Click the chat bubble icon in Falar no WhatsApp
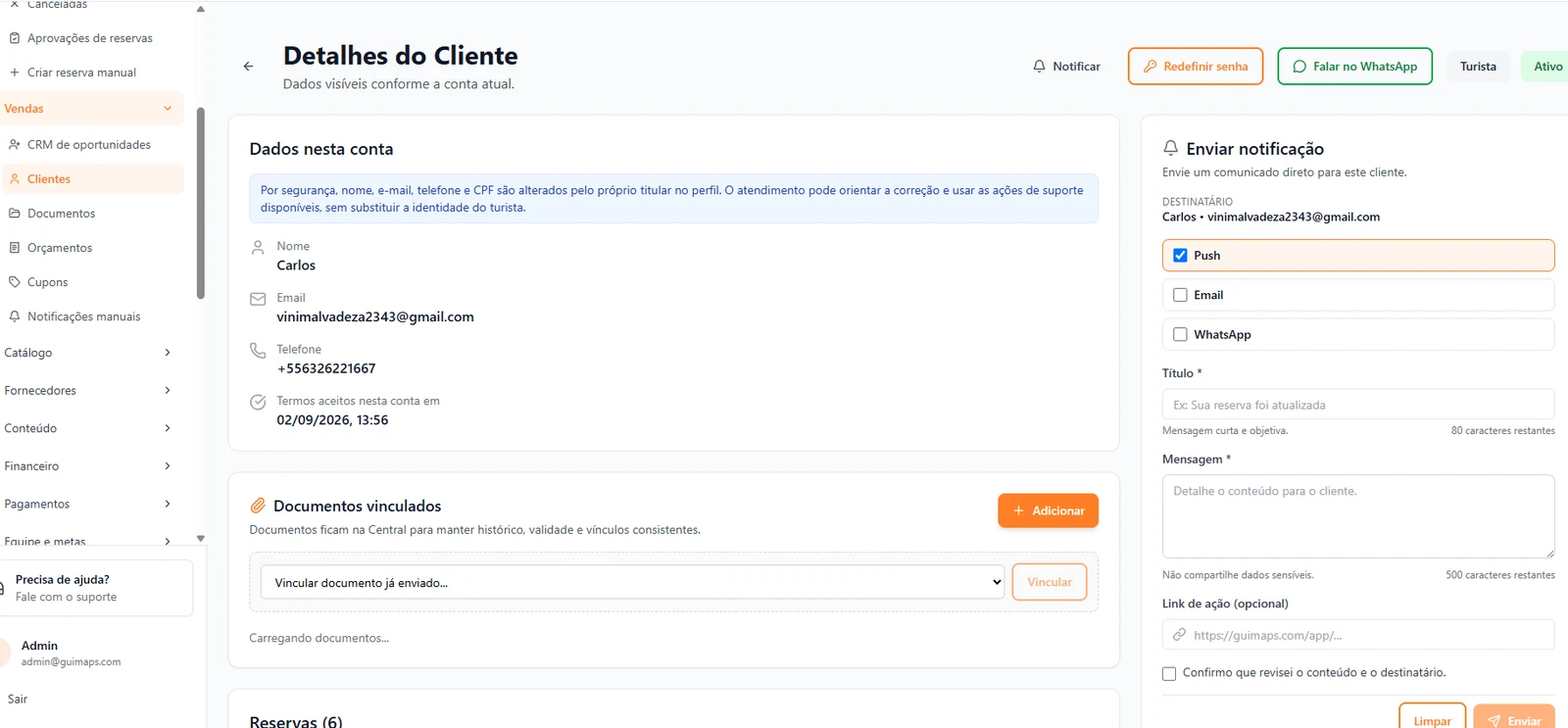 click(1299, 67)
